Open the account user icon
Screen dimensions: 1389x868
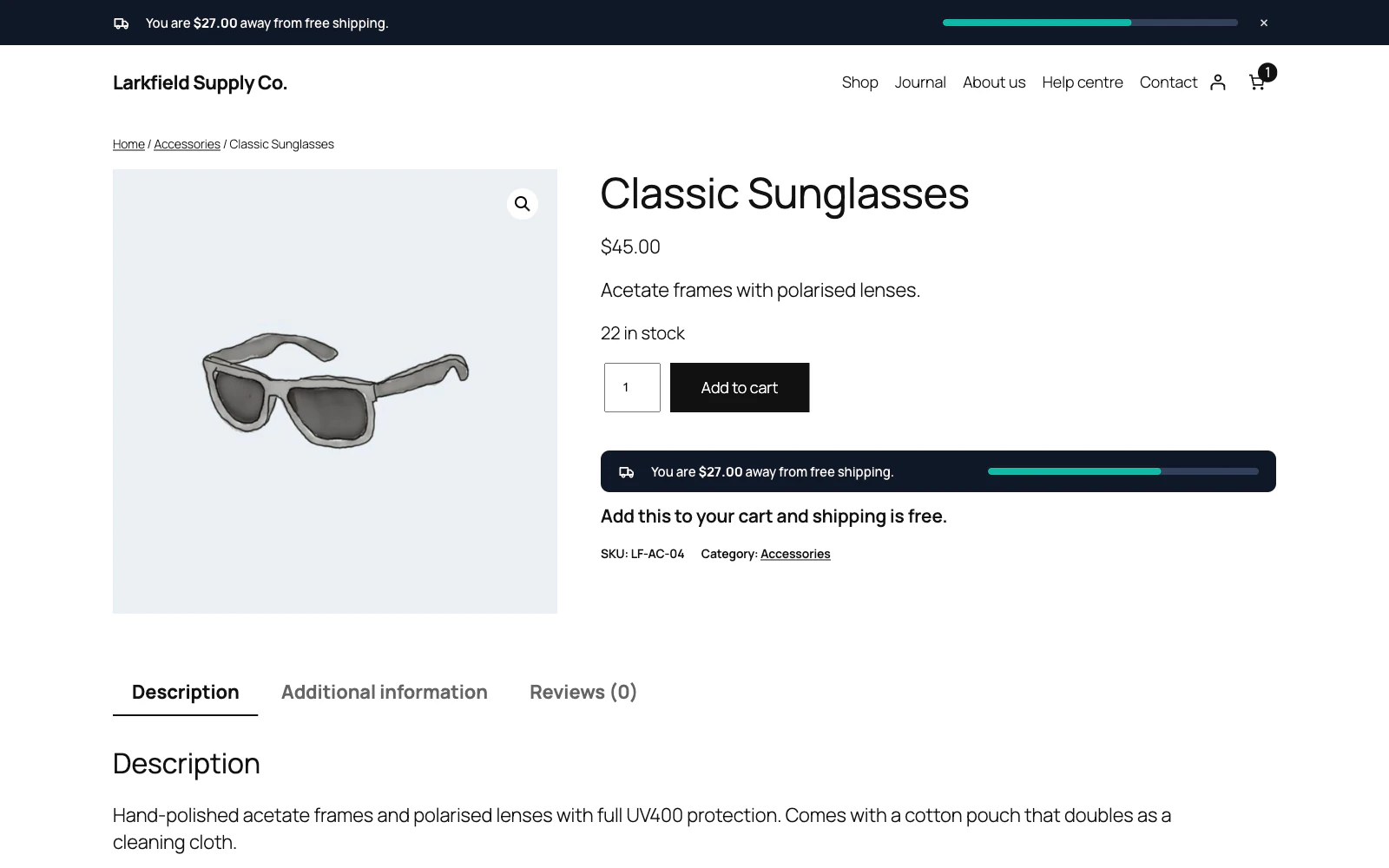(1218, 82)
